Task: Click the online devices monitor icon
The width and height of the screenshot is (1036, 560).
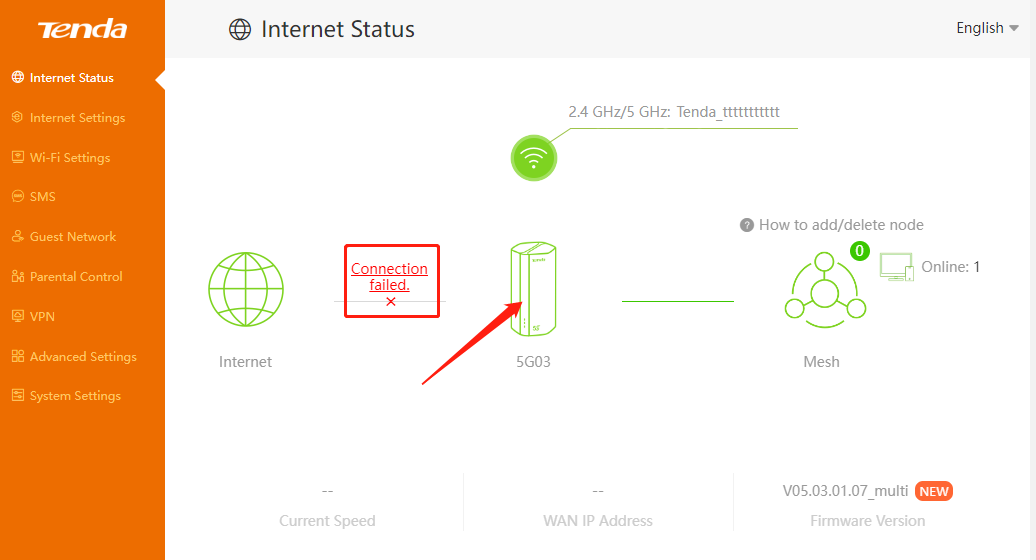Action: [x=896, y=267]
